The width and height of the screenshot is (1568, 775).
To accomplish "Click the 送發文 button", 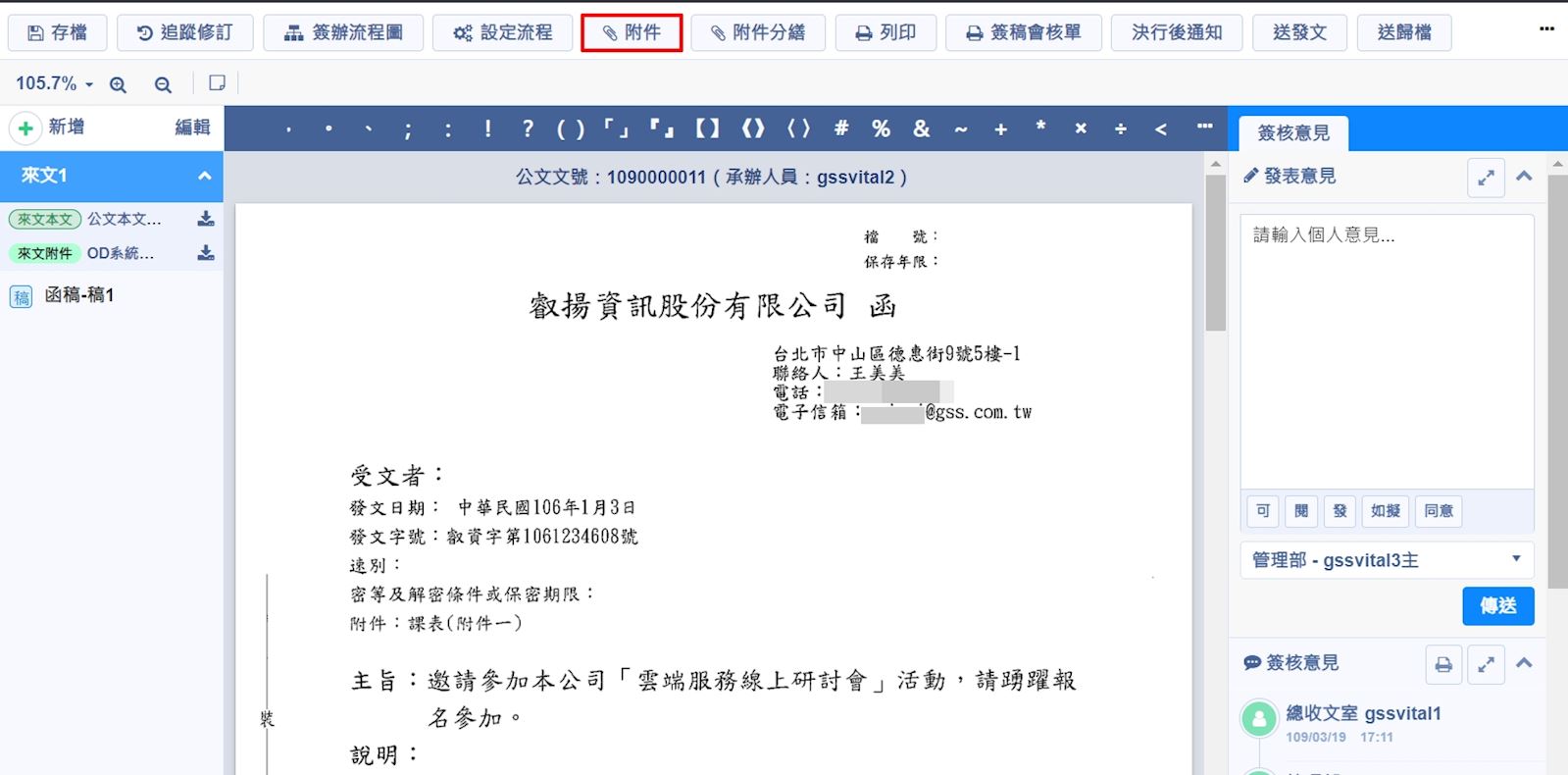I will pyautogui.click(x=1300, y=32).
